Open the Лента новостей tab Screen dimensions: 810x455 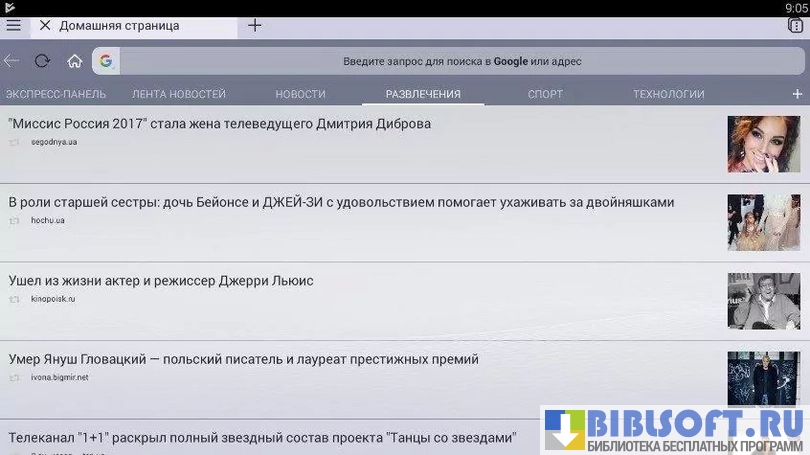179,94
